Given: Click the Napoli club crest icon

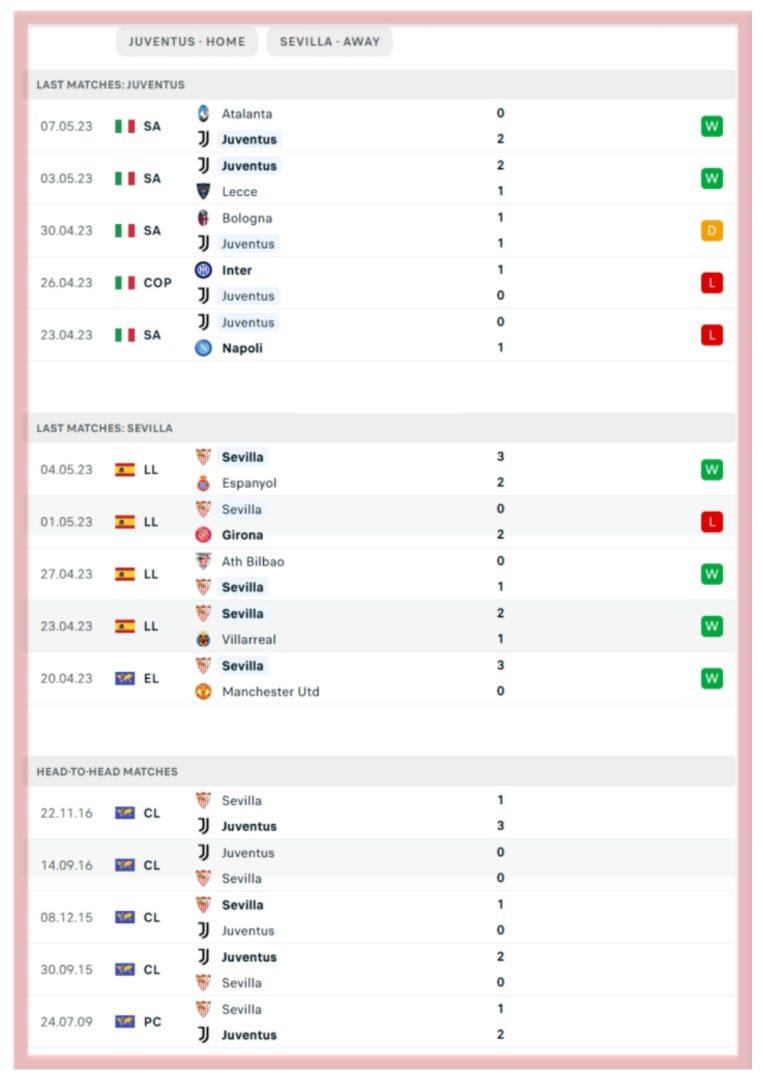Looking at the screenshot, I should pos(203,349).
